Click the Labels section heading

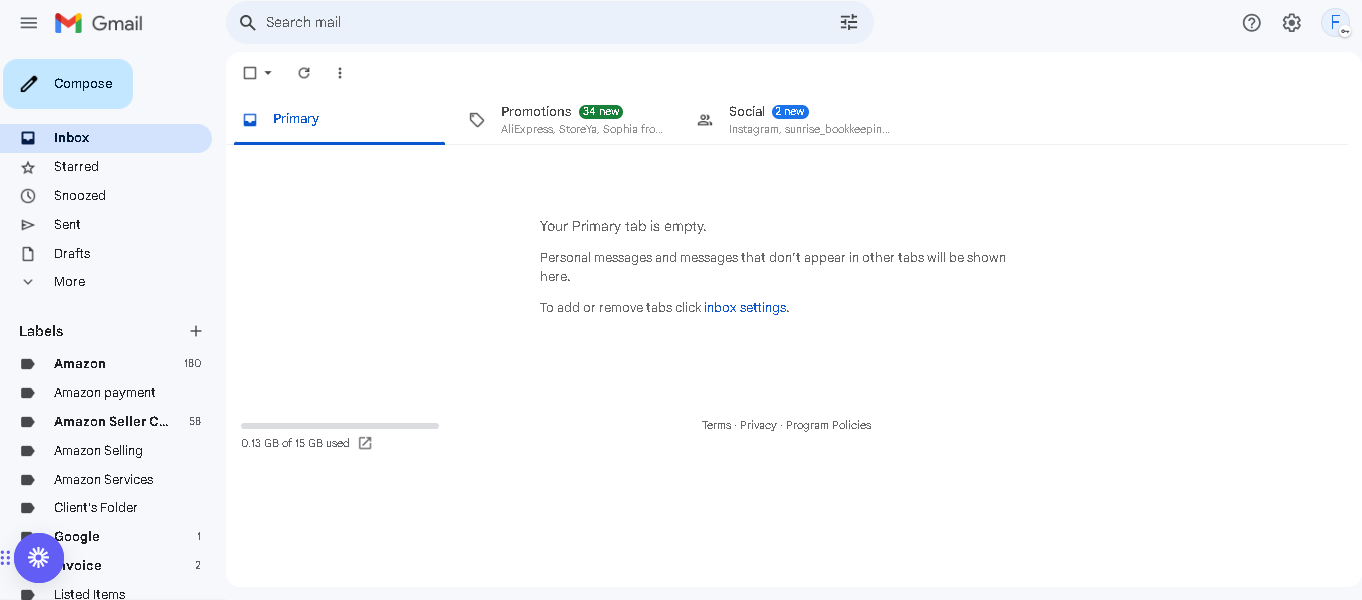(x=41, y=331)
